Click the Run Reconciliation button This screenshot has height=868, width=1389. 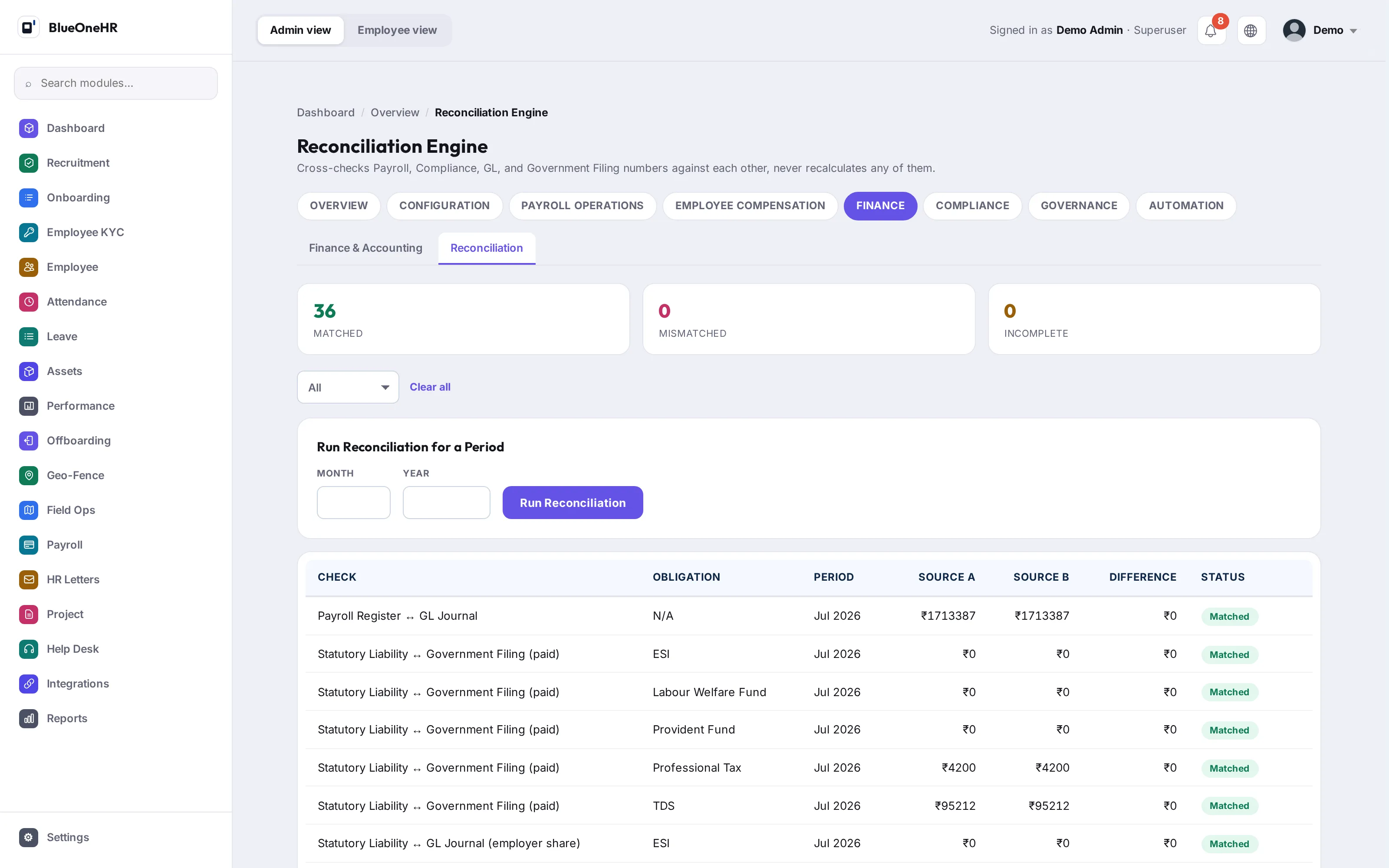pyautogui.click(x=573, y=503)
